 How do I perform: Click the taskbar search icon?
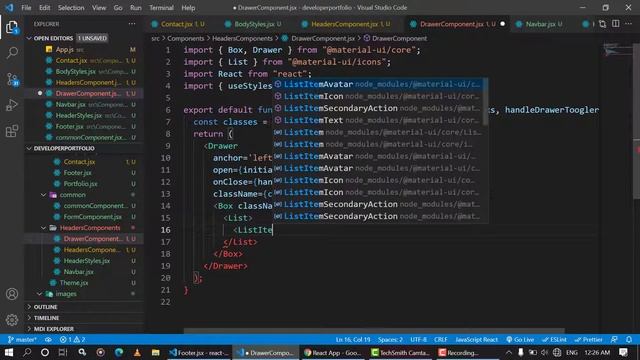pyautogui.click(x=27, y=352)
